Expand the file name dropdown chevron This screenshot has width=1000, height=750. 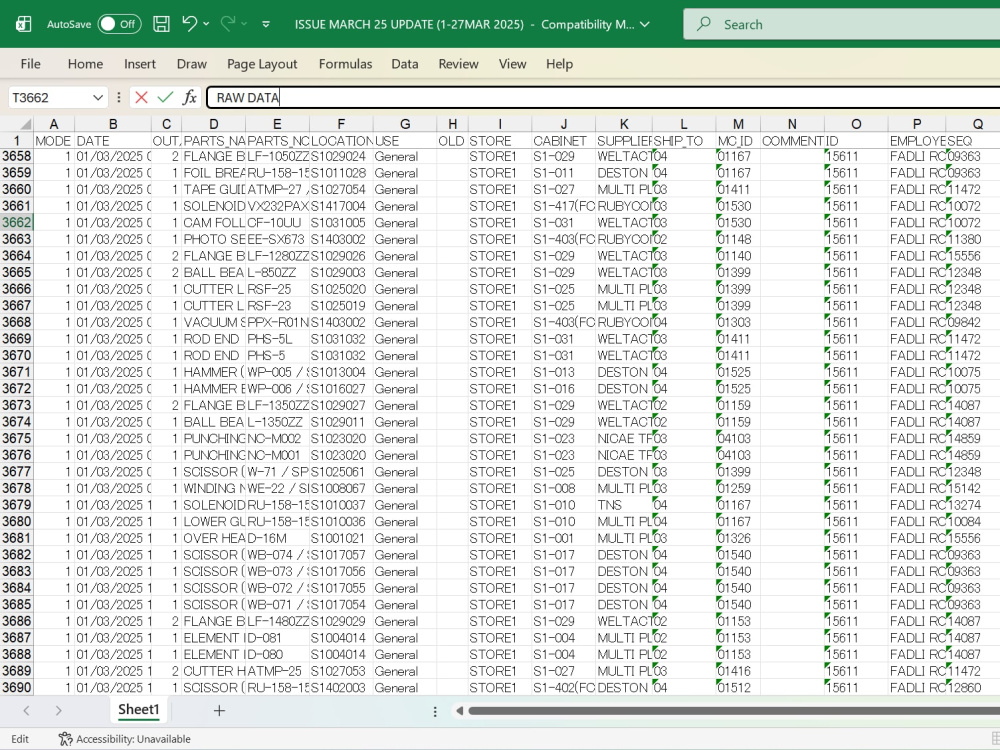645,24
